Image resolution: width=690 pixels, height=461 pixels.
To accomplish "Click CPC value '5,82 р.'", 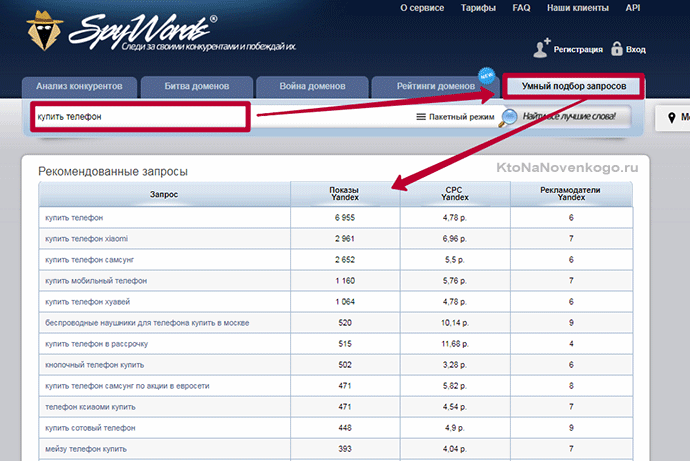I will [x=455, y=386].
